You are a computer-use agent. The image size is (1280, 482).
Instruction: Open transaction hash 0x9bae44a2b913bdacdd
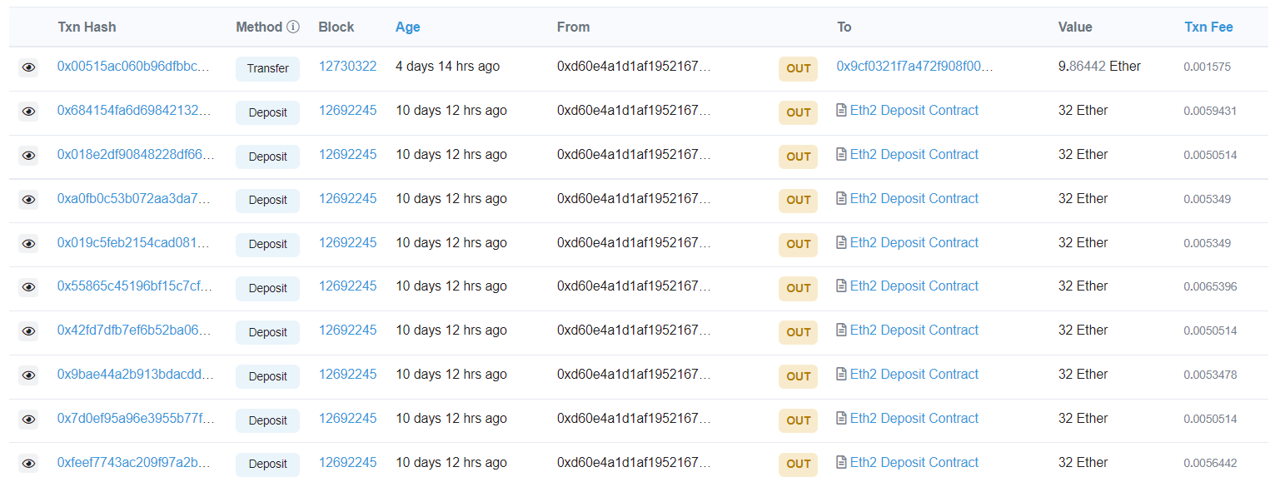[x=135, y=375]
